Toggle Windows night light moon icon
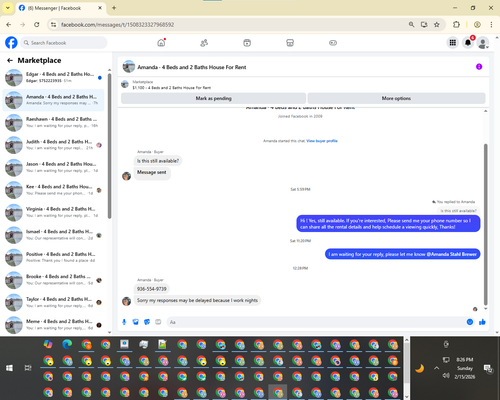 420,368
